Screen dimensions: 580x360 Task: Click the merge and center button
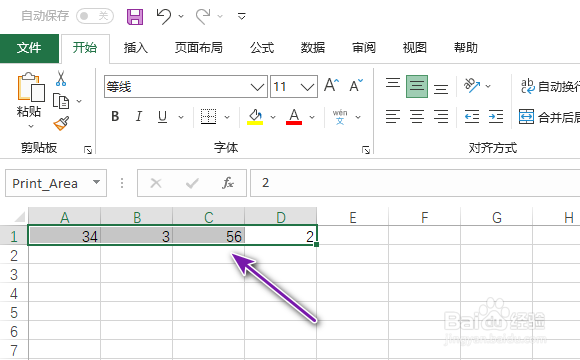[550, 117]
